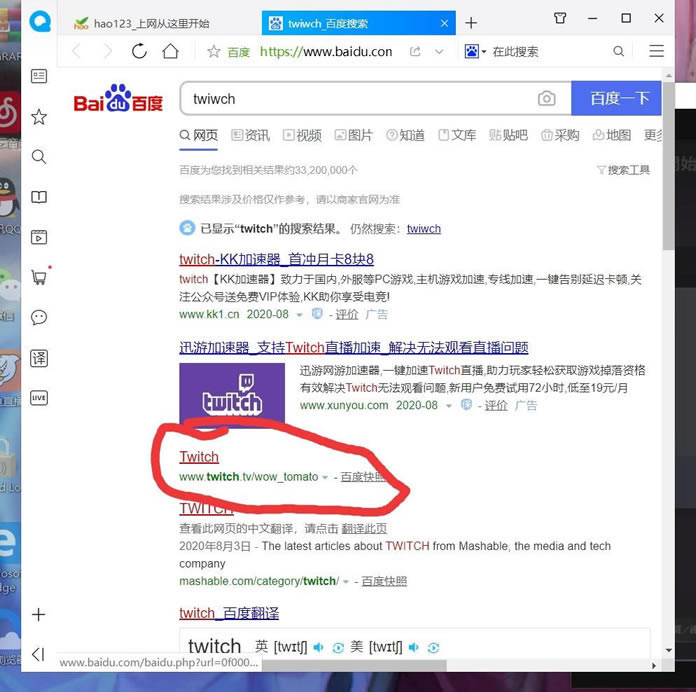Search instead for twiwch link
The image size is (696, 692).
424,229
